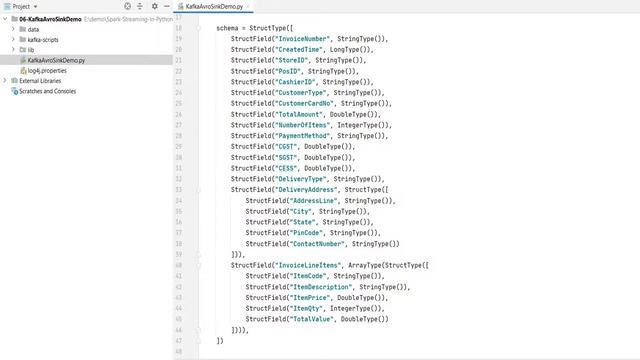Image resolution: width=640 pixels, height=360 pixels.
Task: Click the "AddressLine" string in code
Action: [313, 200]
